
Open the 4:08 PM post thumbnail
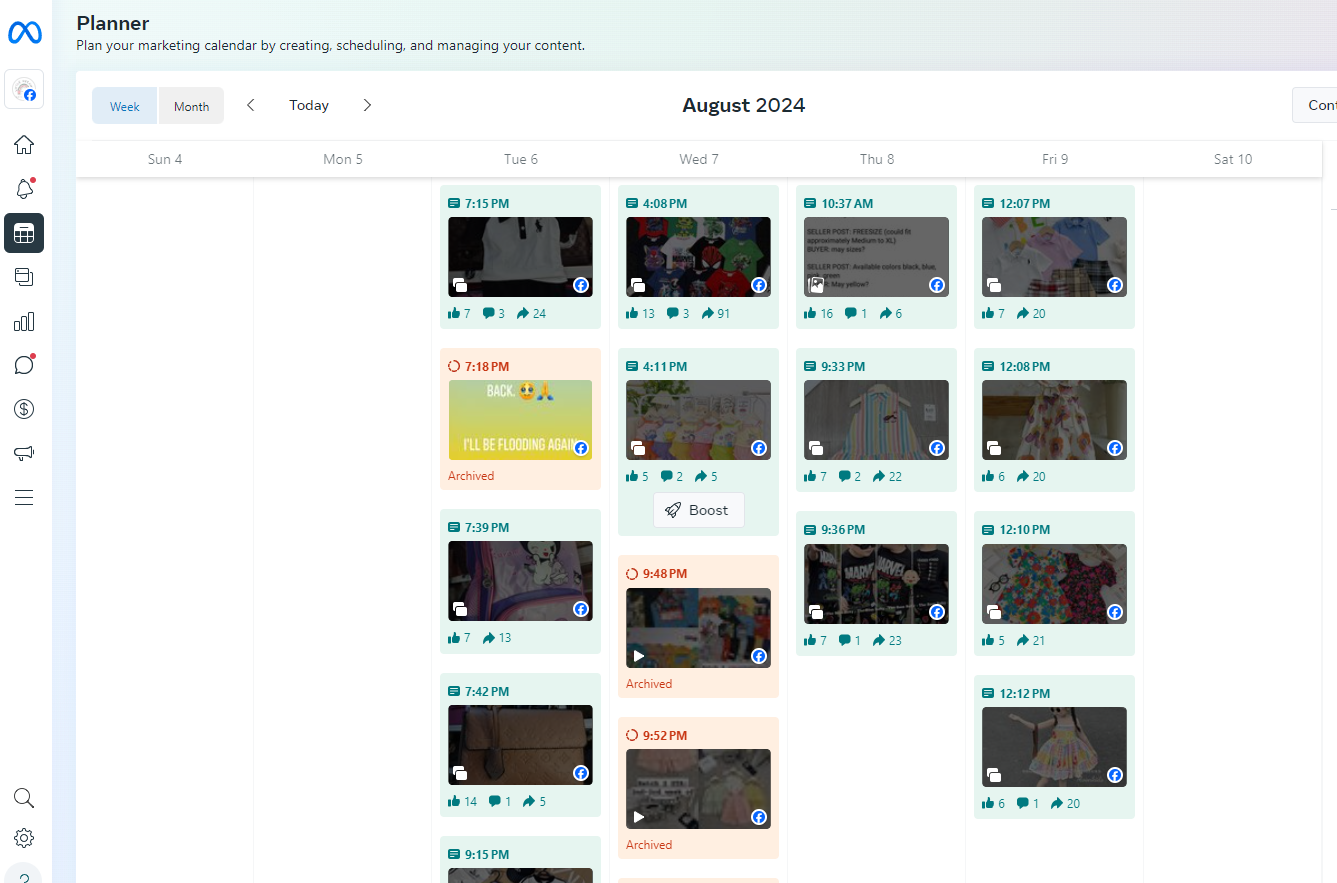pyautogui.click(x=698, y=257)
